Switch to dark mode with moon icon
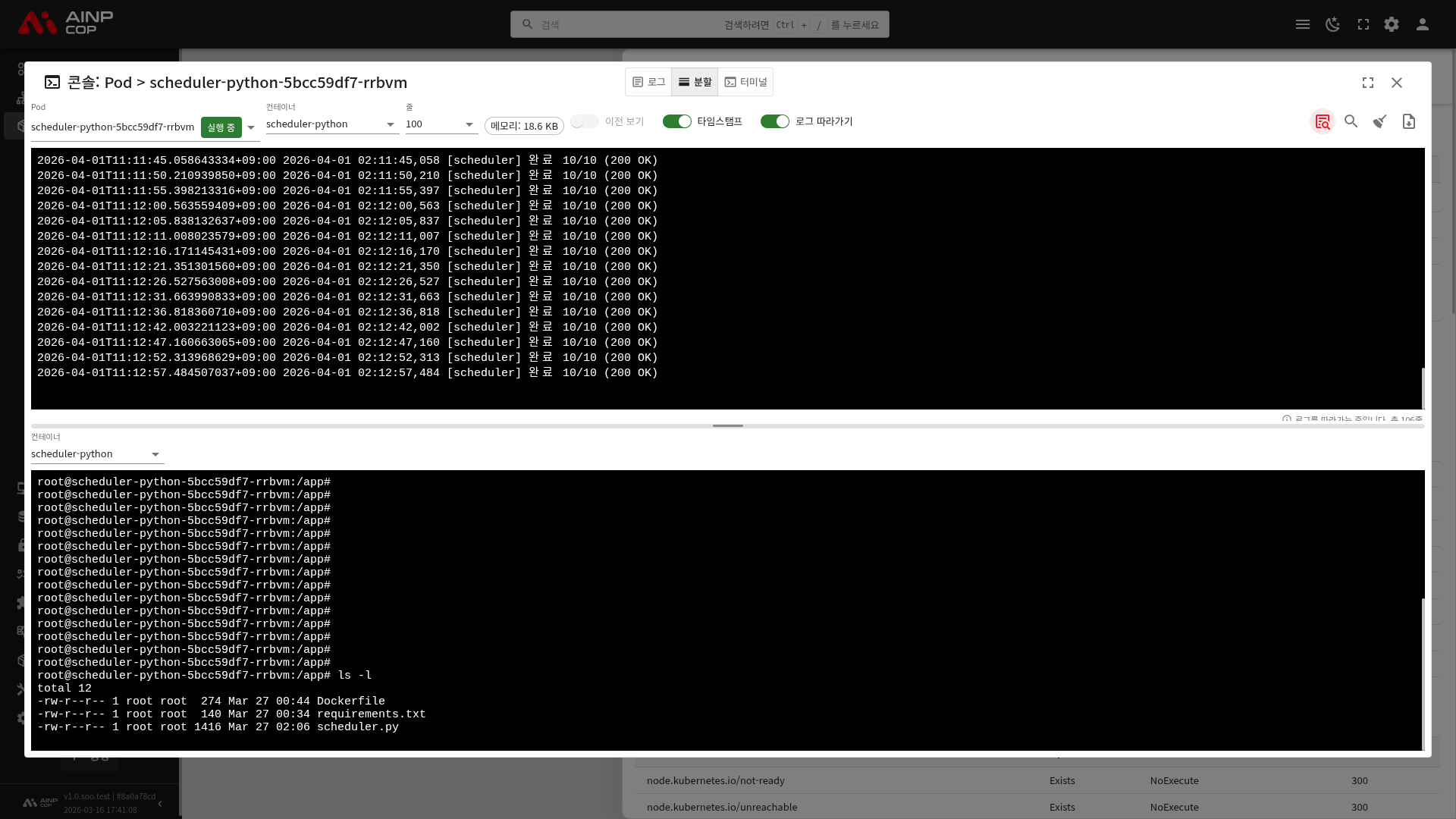1456x819 pixels. click(1332, 24)
